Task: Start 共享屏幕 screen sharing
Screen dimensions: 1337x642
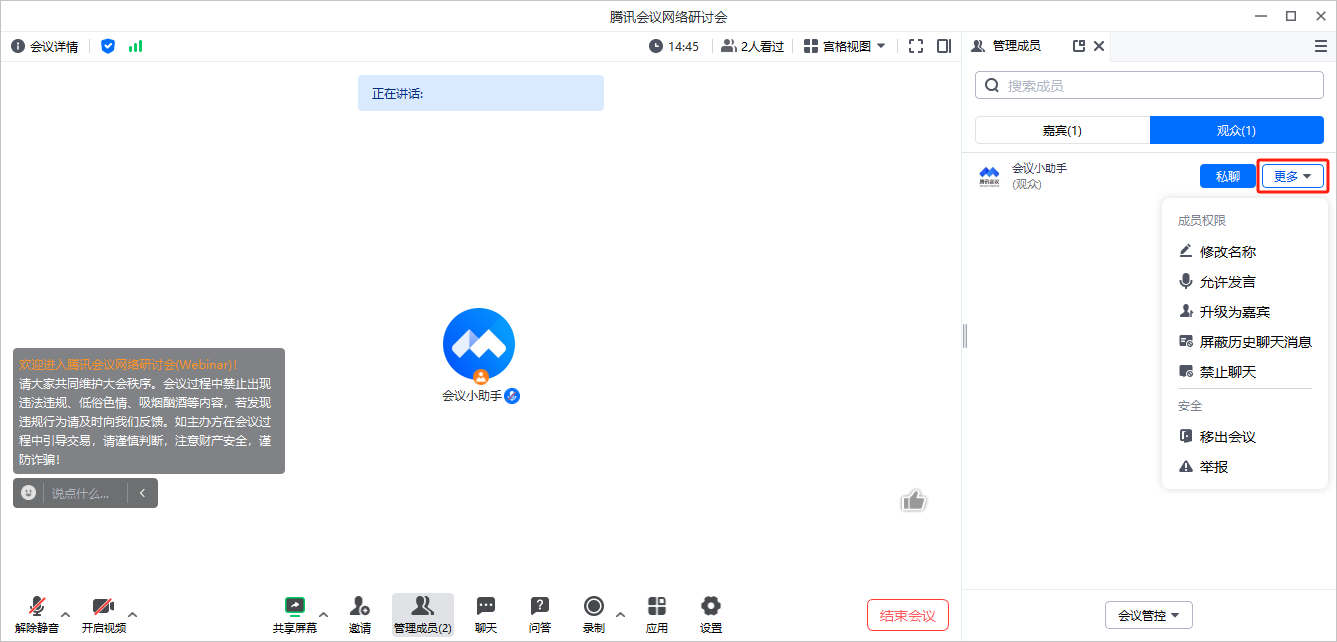Action: pyautogui.click(x=295, y=615)
